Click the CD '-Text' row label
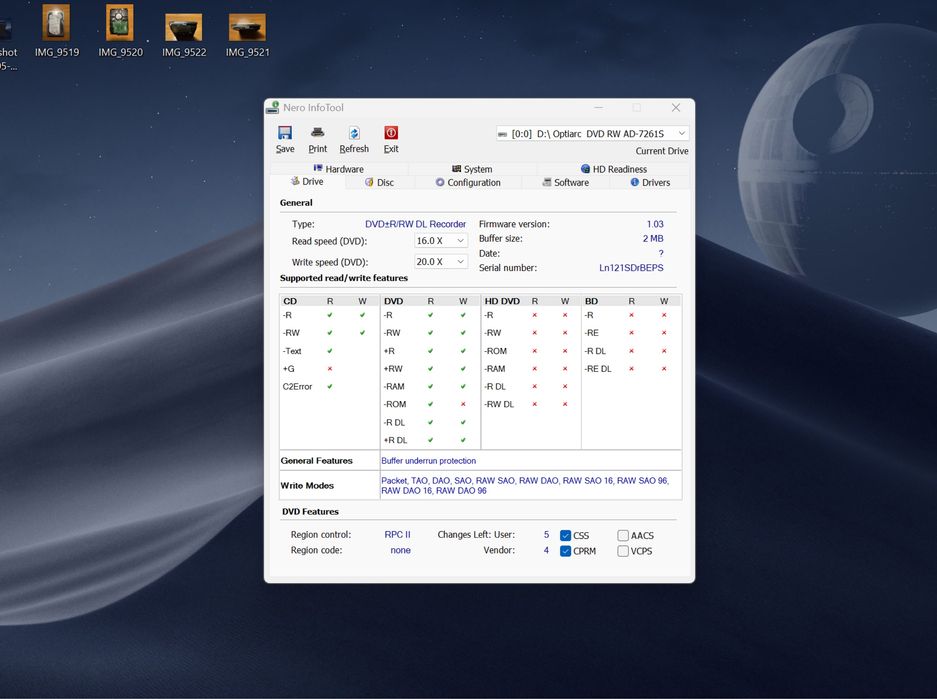Image resolution: width=937 pixels, height=699 pixels. click(x=292, y=351)
